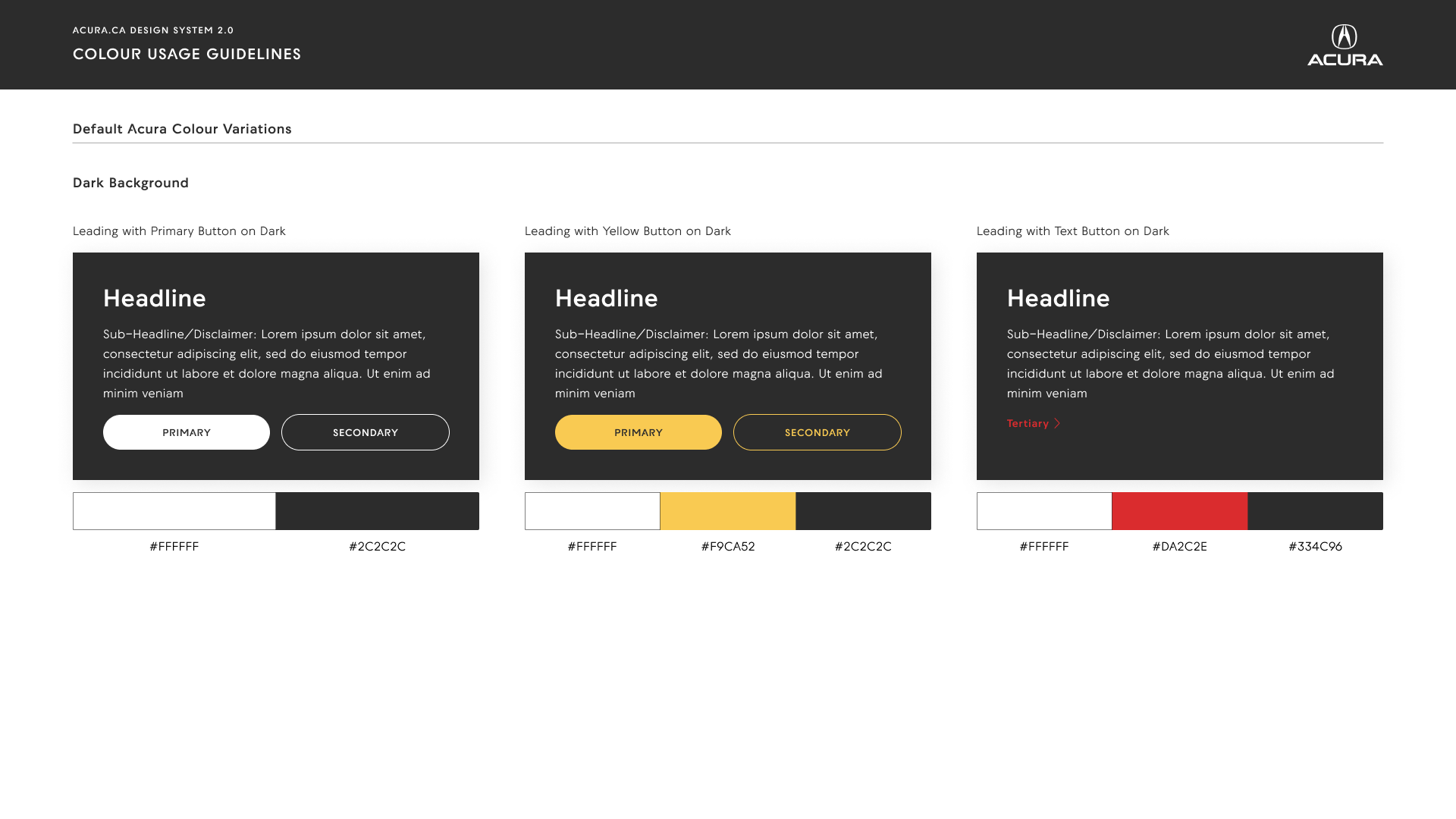The height and width of the screenshot is (819, 1456).
Task: Click the white-outlined SECONDARY button
Action: pyautogui.click(x=366, y=432)
